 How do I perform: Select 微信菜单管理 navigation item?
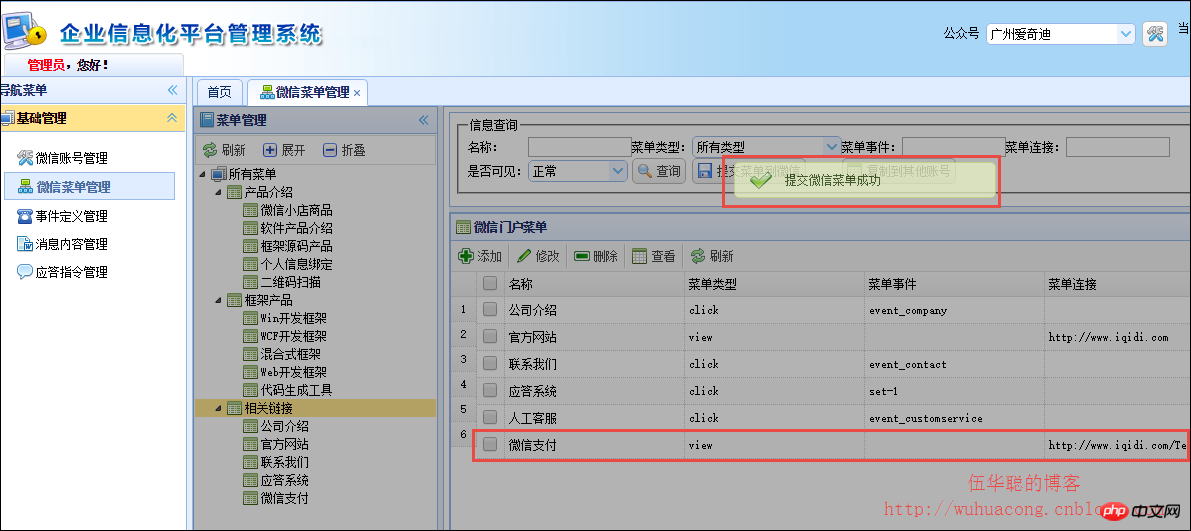(x=89, y=186)
